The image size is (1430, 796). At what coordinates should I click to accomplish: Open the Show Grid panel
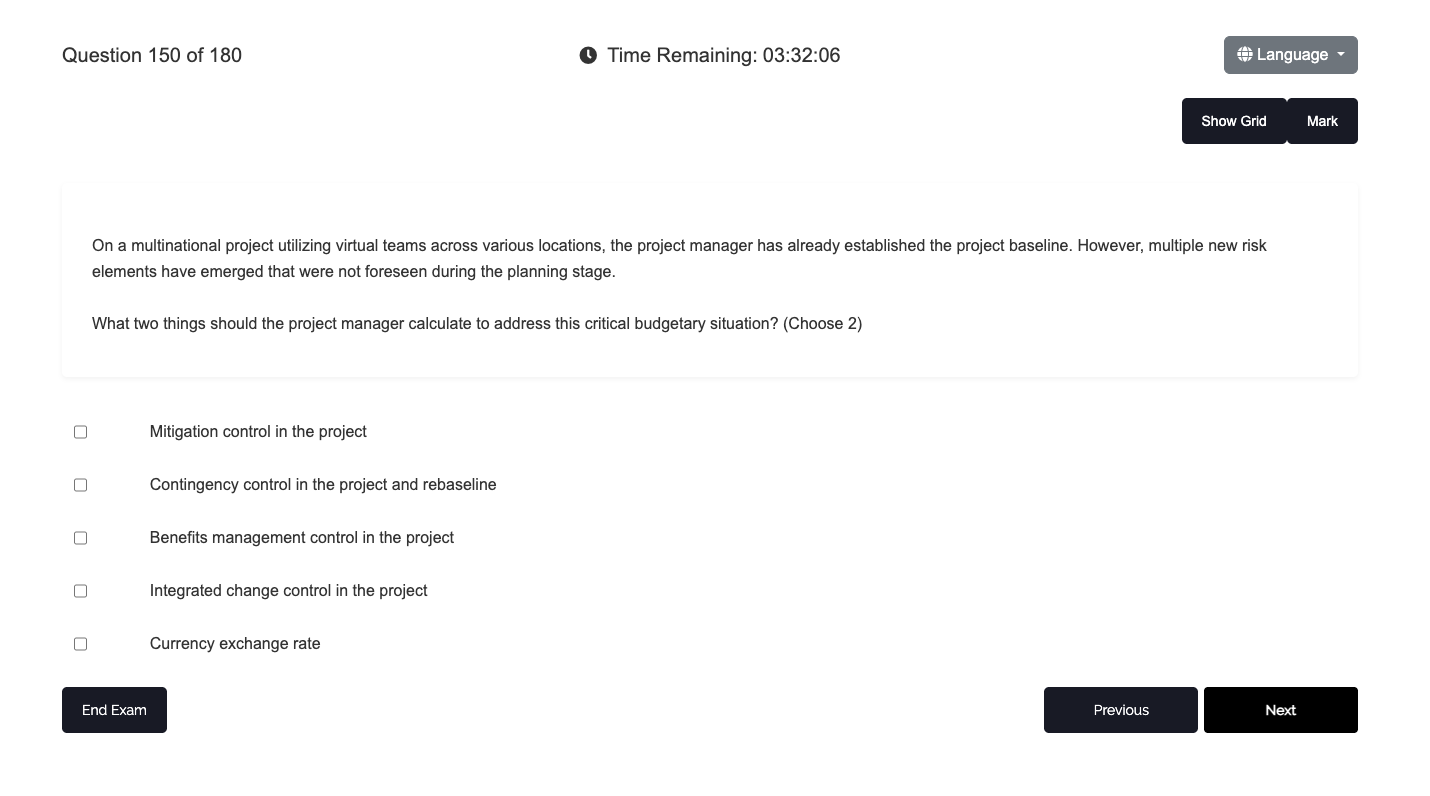click(1233, 121)
